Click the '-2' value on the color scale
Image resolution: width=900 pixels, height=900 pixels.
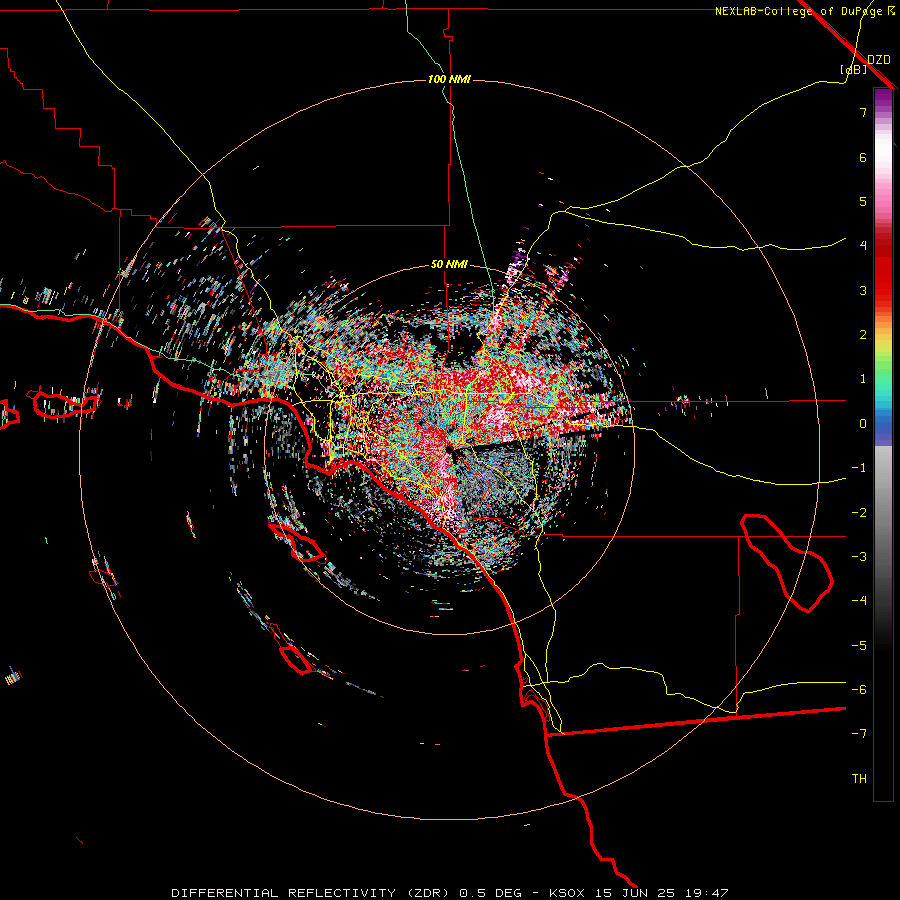(859, 512)
